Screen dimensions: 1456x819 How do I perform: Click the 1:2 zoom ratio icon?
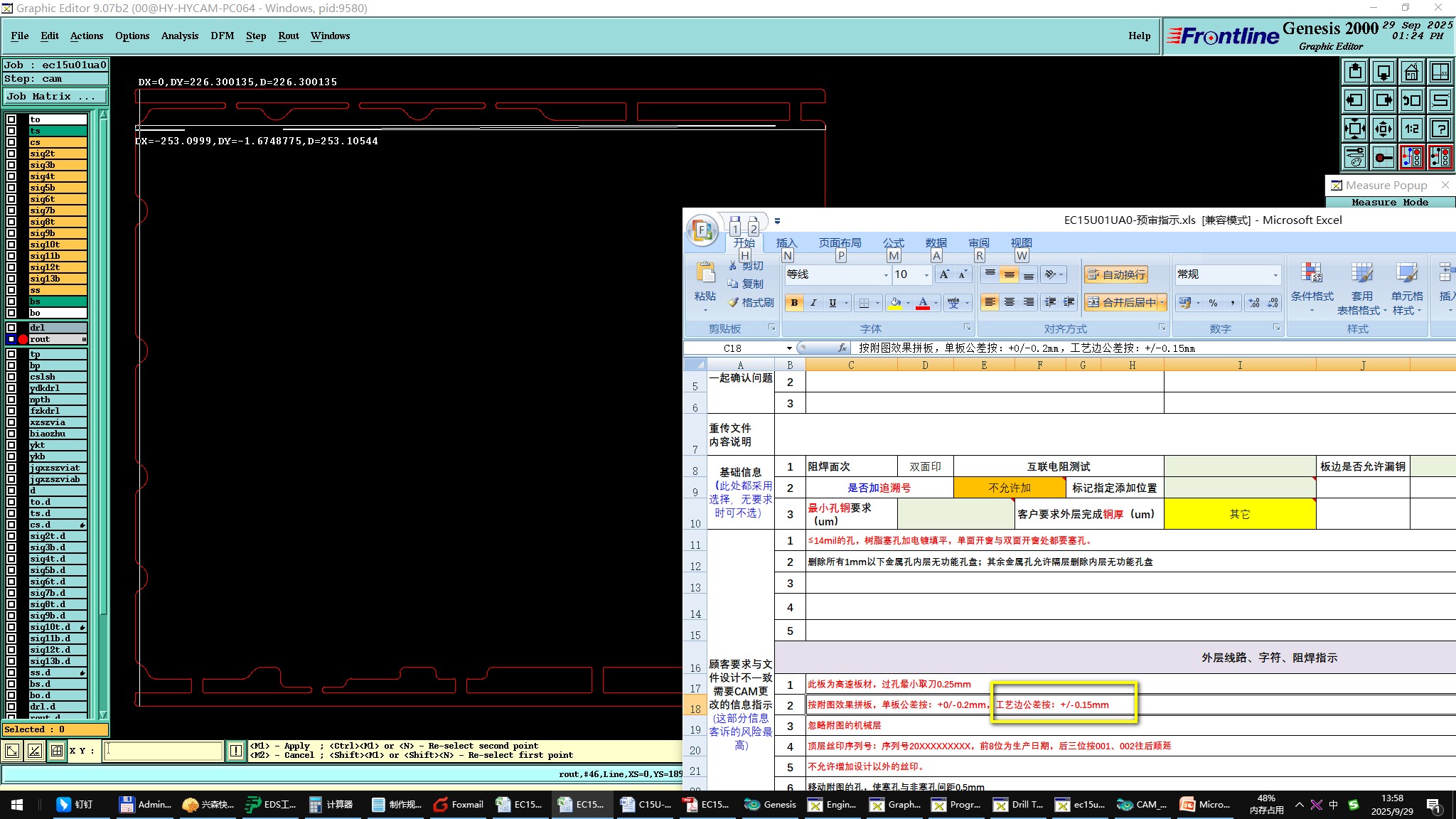click(1411, 129)
